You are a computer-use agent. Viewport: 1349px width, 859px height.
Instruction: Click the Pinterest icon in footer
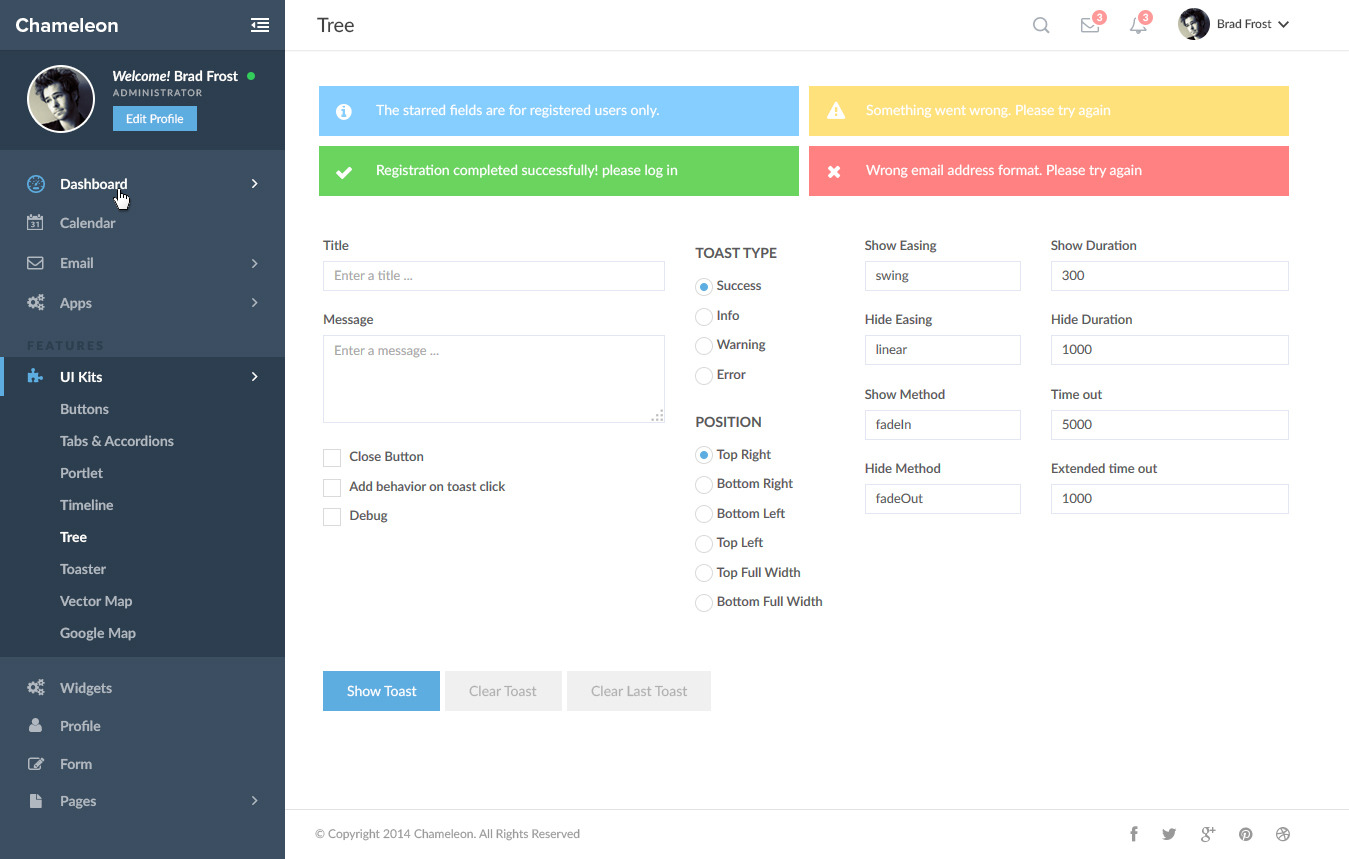[x=1246, y=834]
